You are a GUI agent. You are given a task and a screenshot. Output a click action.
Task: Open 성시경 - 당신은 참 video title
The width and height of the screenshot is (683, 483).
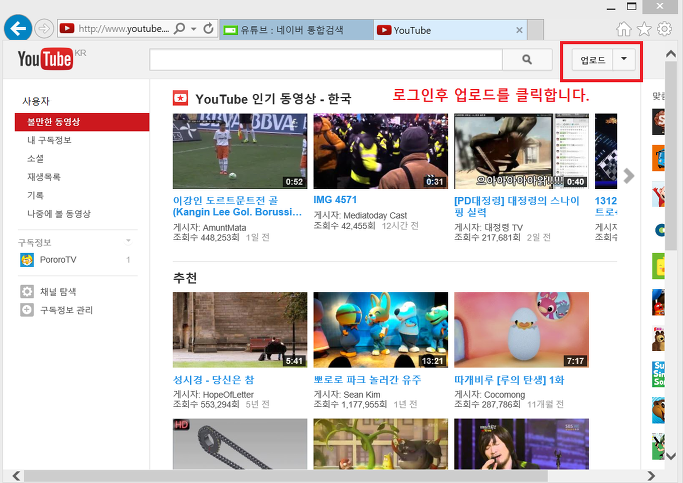pos(213,380)
